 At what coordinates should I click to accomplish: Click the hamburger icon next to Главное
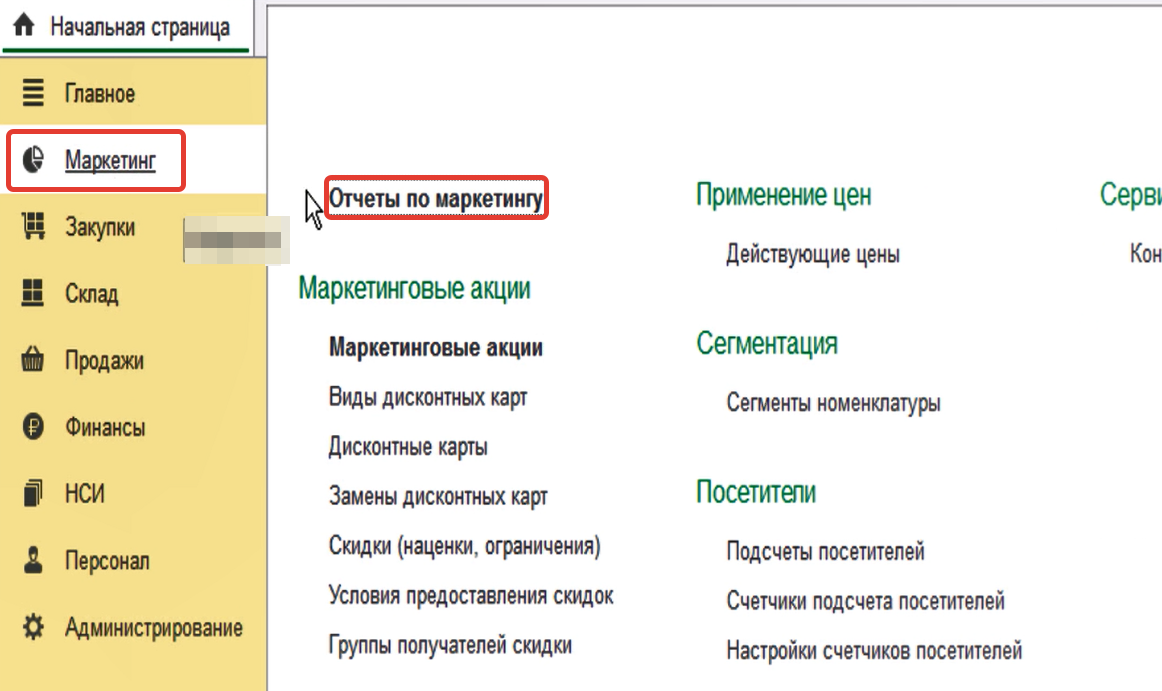34,94
